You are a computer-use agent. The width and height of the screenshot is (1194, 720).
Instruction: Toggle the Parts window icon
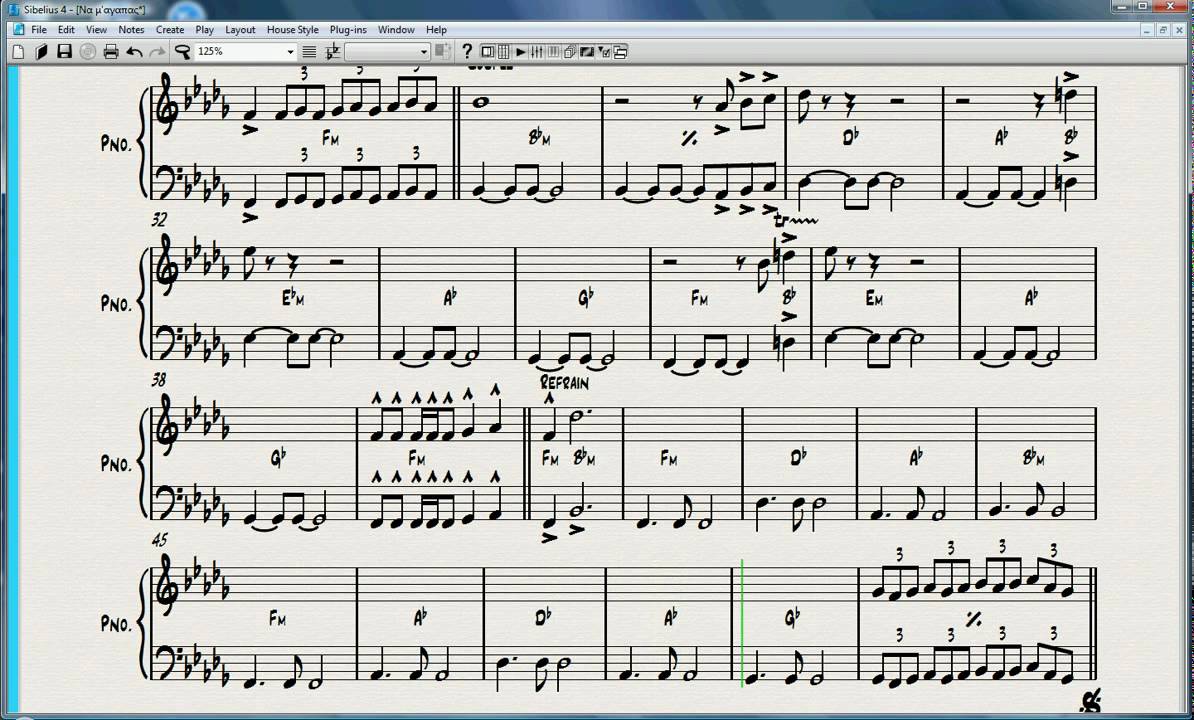[570, 52]
